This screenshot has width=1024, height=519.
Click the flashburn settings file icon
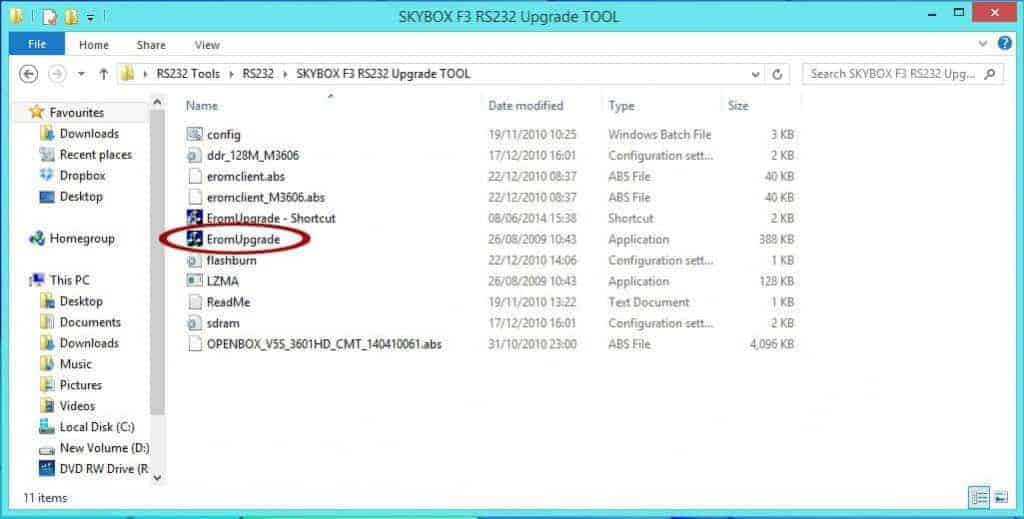coord(195,260)
